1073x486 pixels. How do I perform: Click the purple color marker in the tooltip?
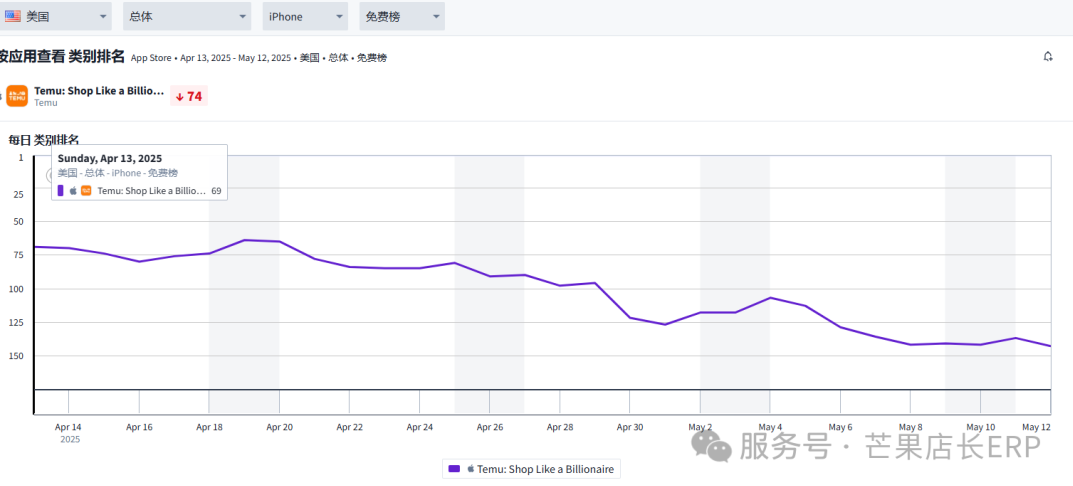coord(60,191)
